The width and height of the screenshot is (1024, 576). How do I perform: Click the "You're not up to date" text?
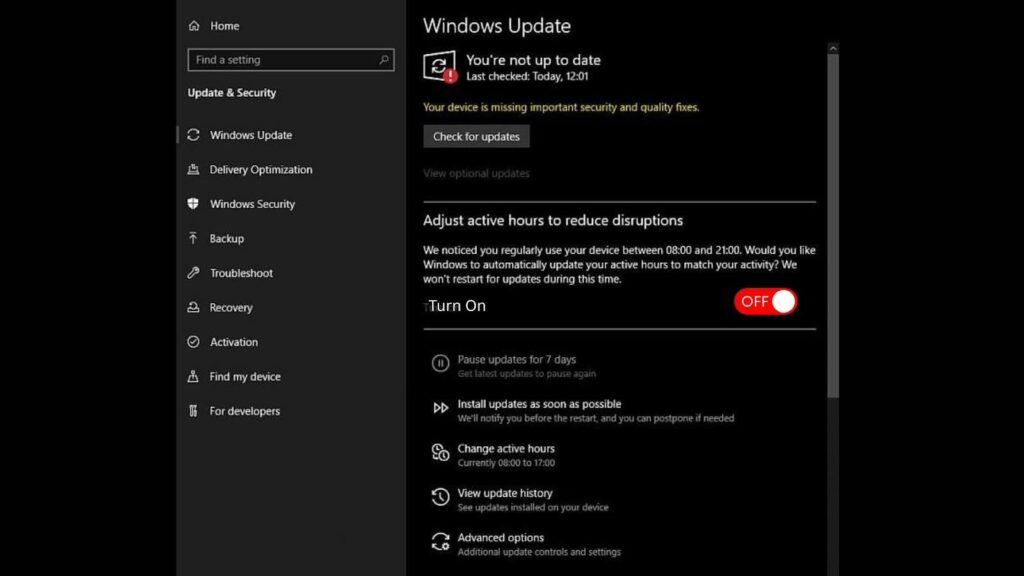tap(533, 60)
